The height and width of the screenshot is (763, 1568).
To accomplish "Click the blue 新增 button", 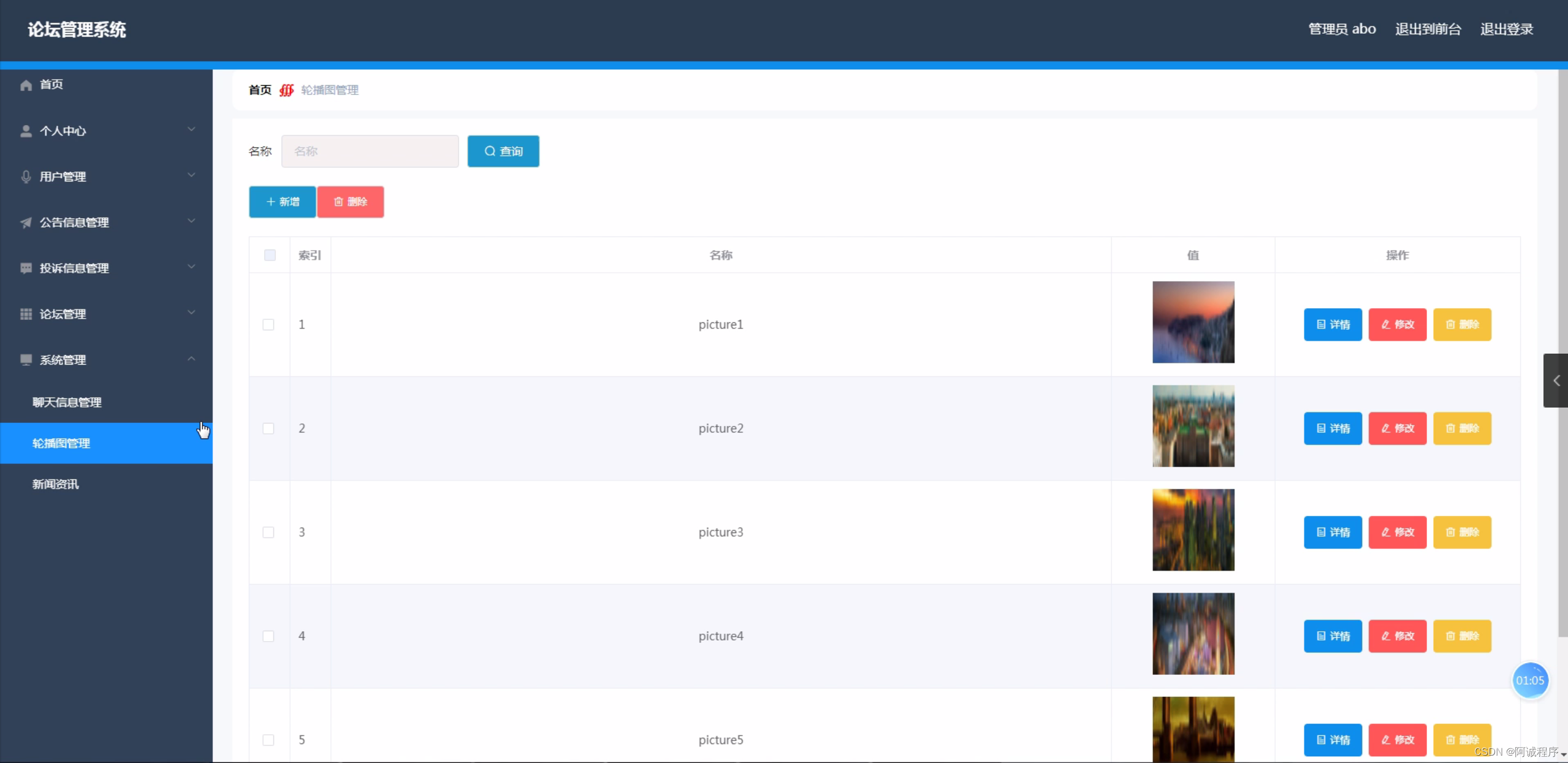I will coord(282,202).
